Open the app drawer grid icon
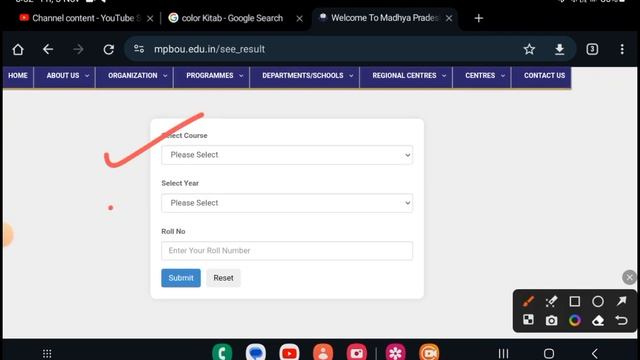640x360 pixels. 47,353
